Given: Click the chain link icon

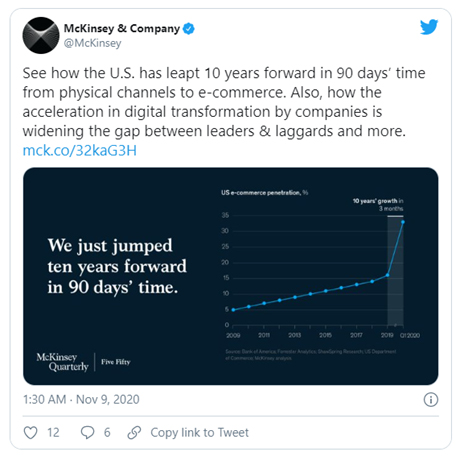Looking at the screenshot, I should tap(135, 433).
